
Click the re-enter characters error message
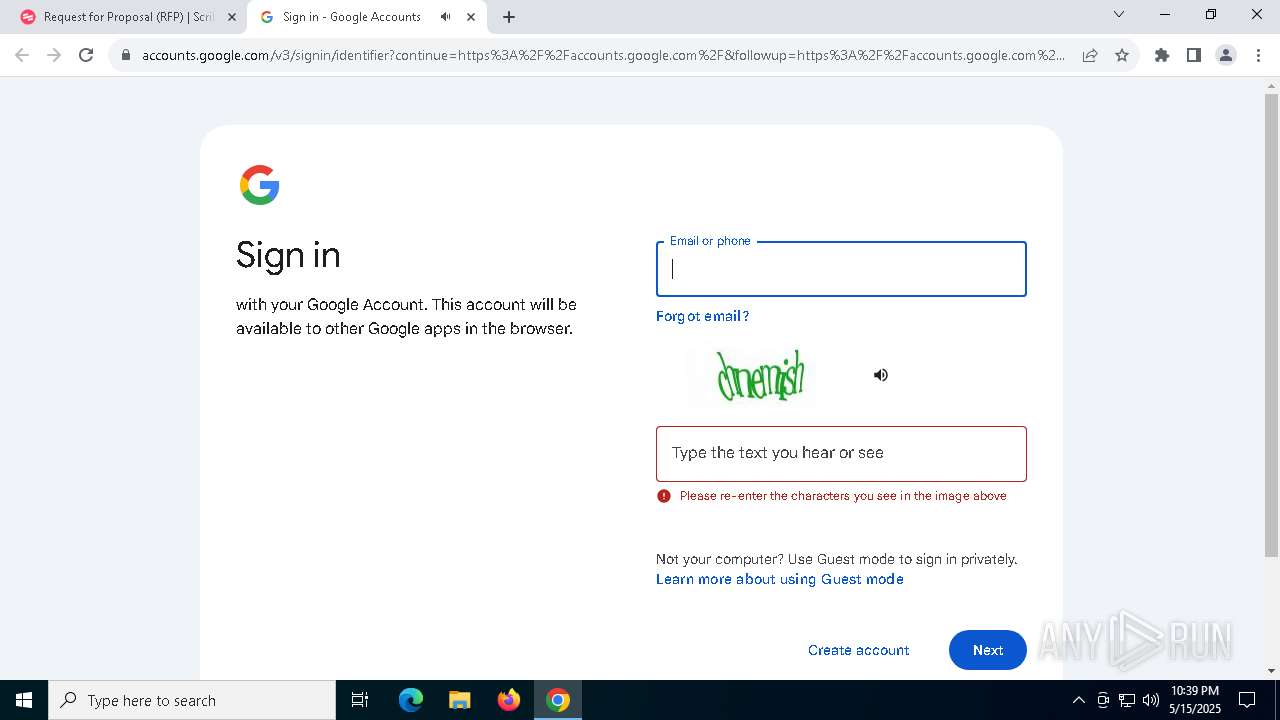pyautogui.click(x=843, y=496)
